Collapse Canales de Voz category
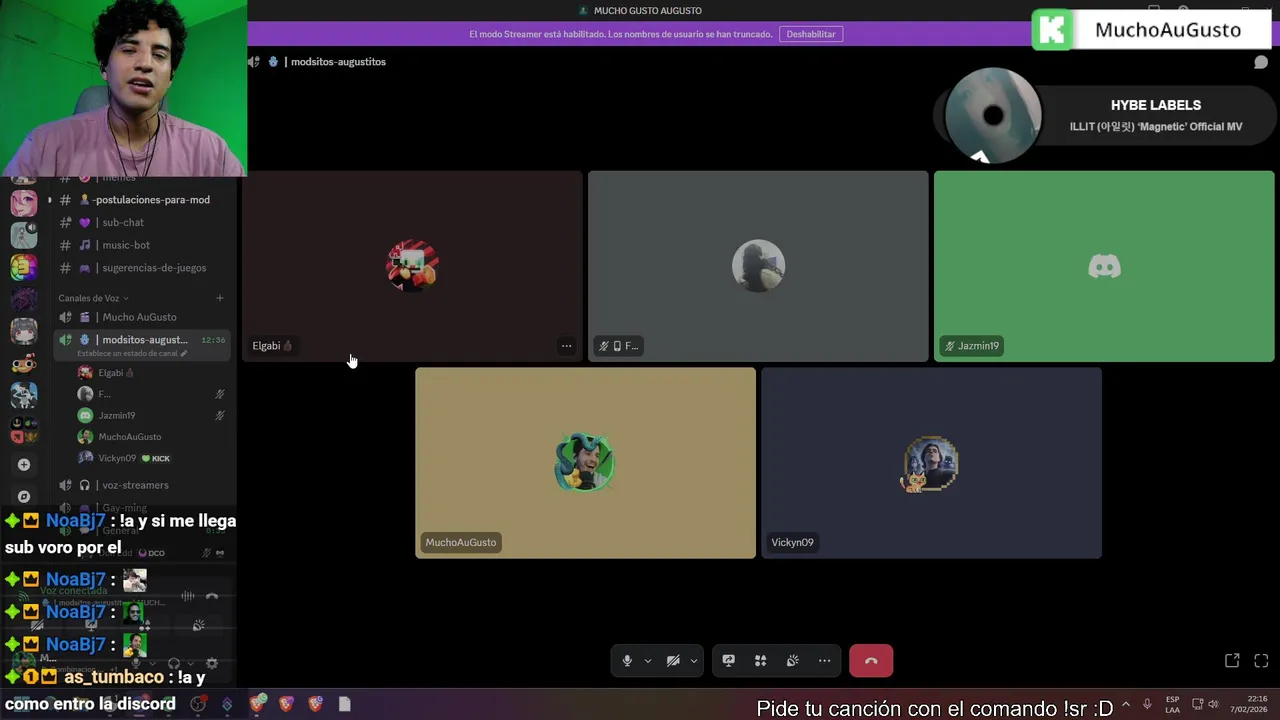 tap(93, 298)
